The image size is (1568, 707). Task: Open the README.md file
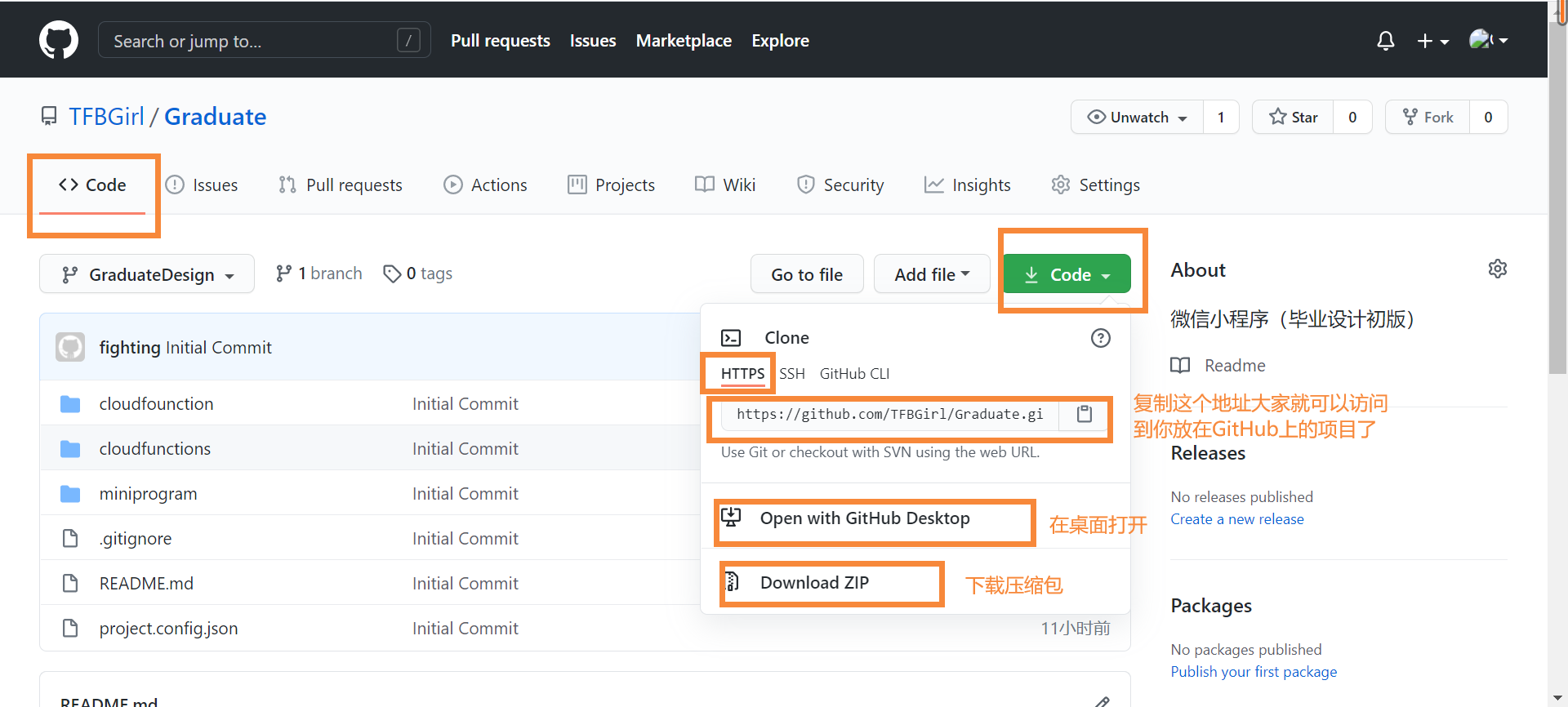(146, 584)
